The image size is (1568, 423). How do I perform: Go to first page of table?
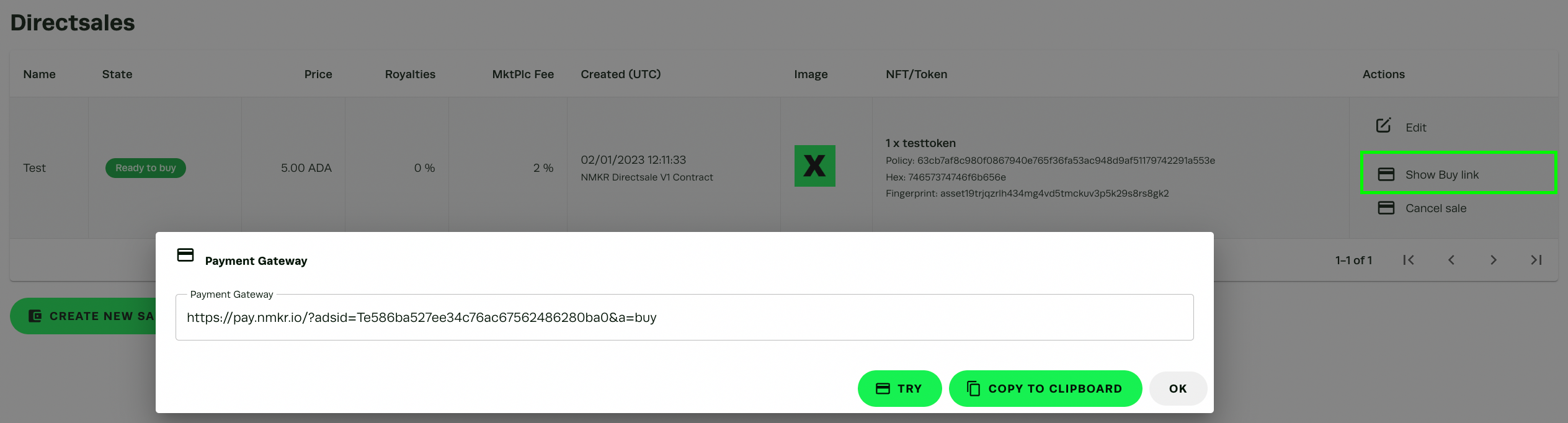pyautogui.click(x=1409, y=260)
